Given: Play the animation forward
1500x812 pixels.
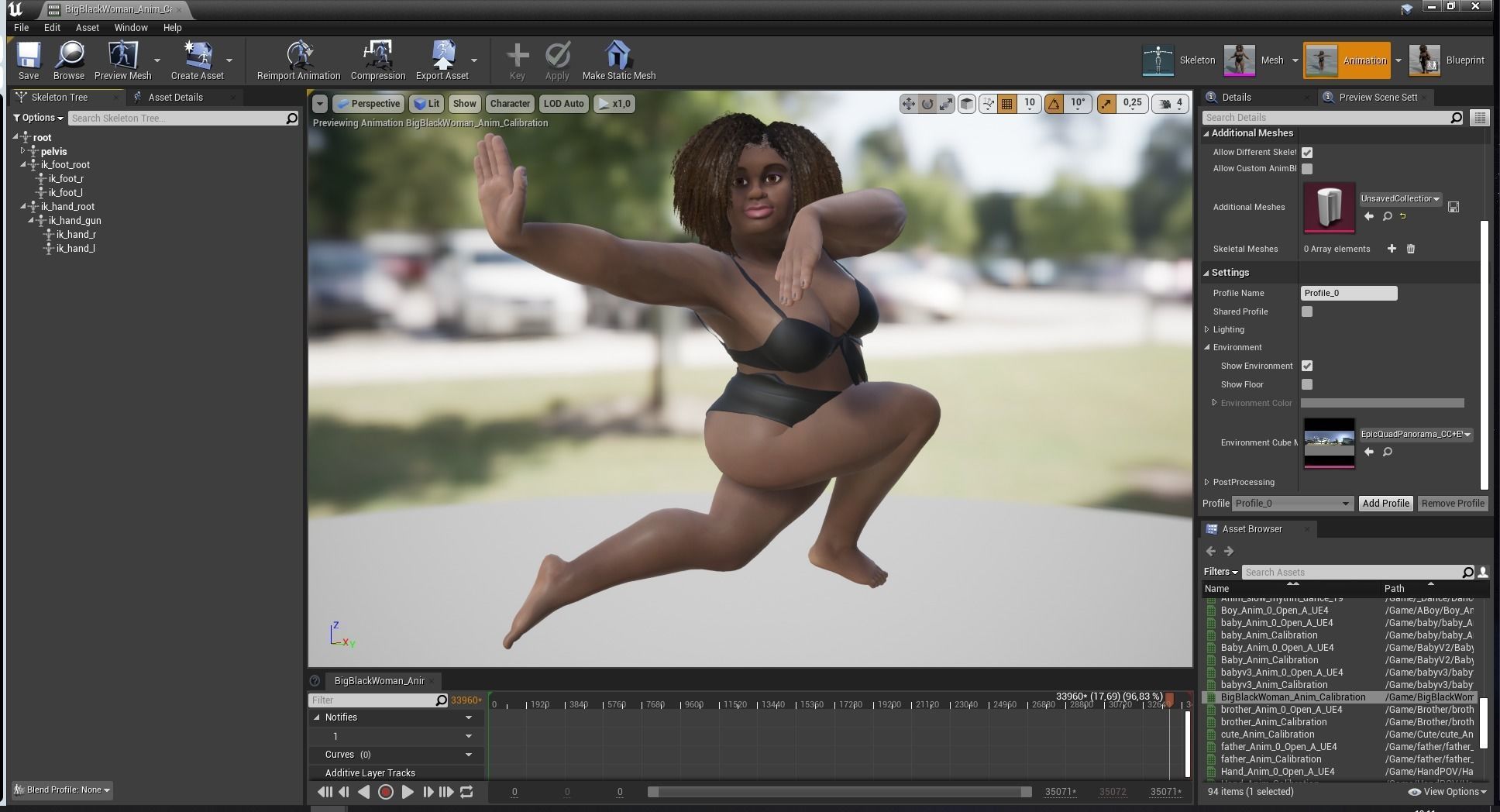Looking at the screenshot, I should (407, 792).
